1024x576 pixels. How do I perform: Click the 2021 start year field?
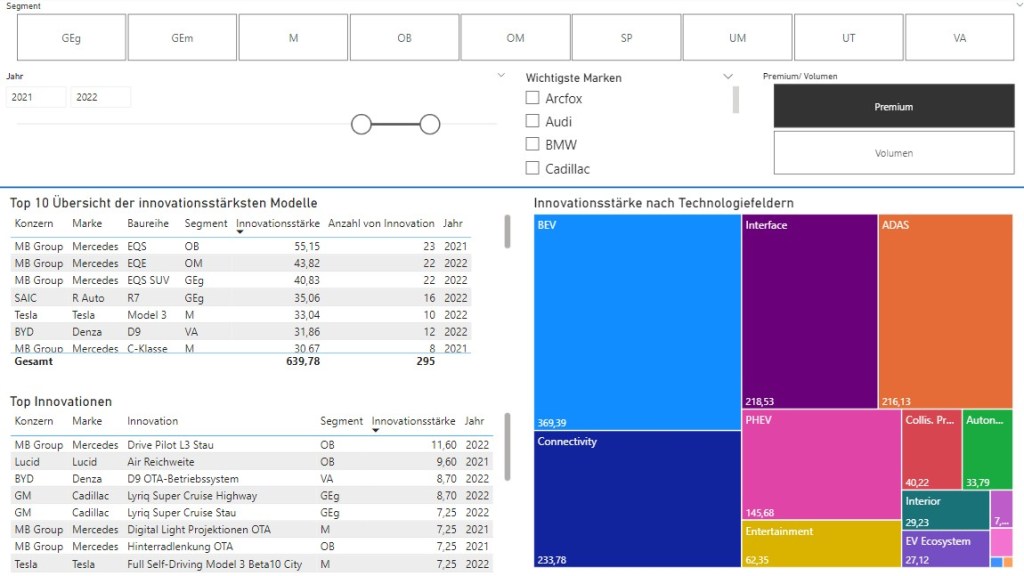tap(36, 97)
